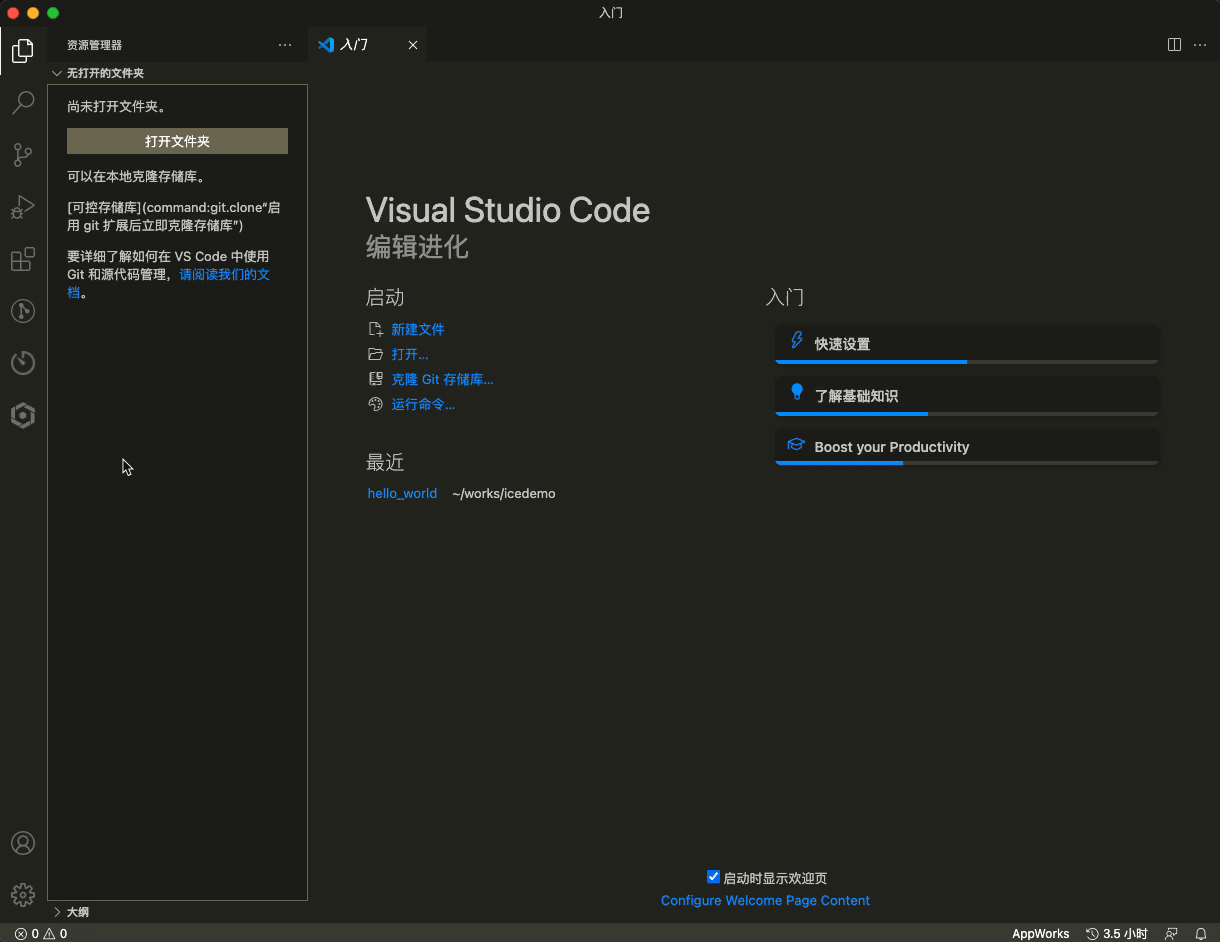Open the Boost your Productivity card

[967, 447]
